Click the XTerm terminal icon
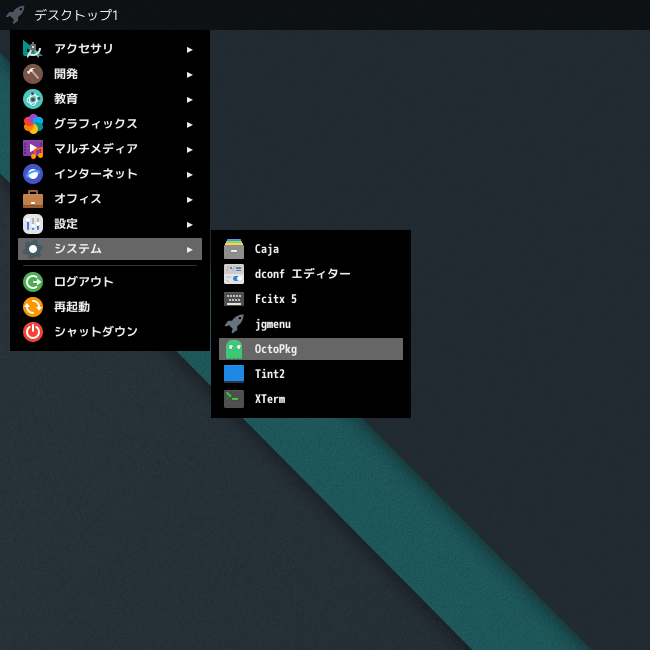650x650 pixels. [x=234, y=399]
